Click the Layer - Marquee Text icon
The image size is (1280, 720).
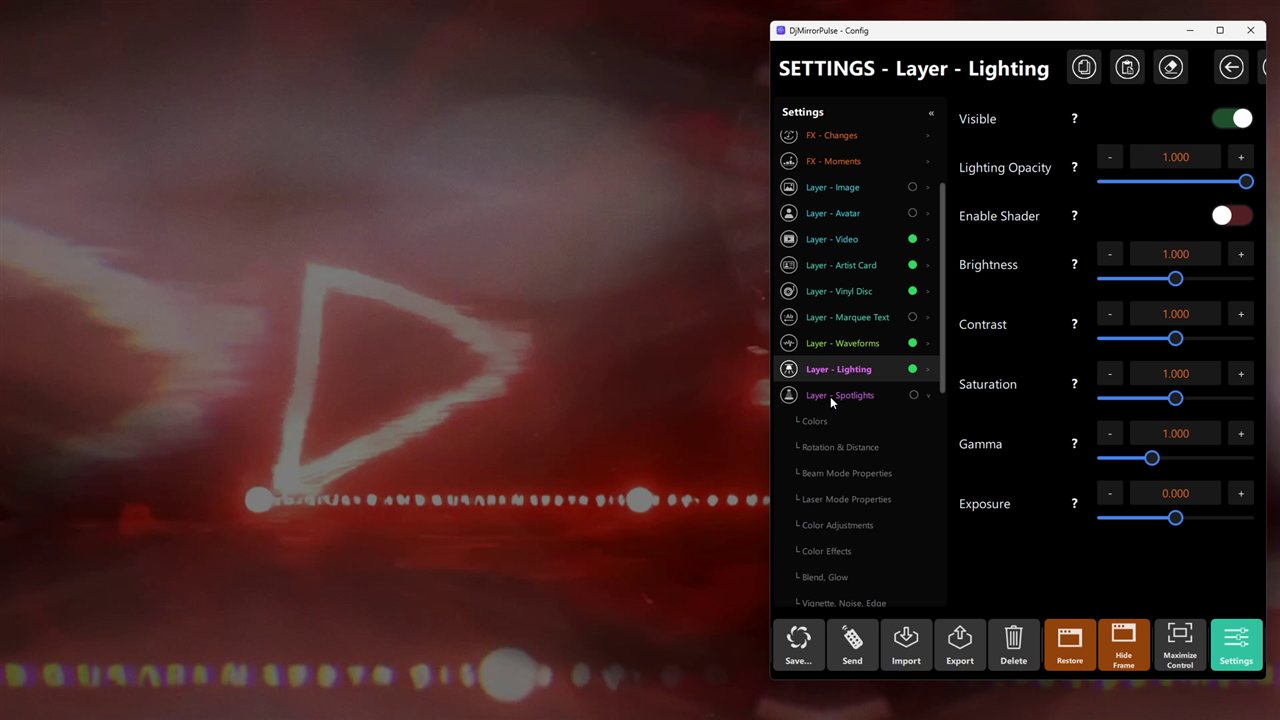[789, 317]
